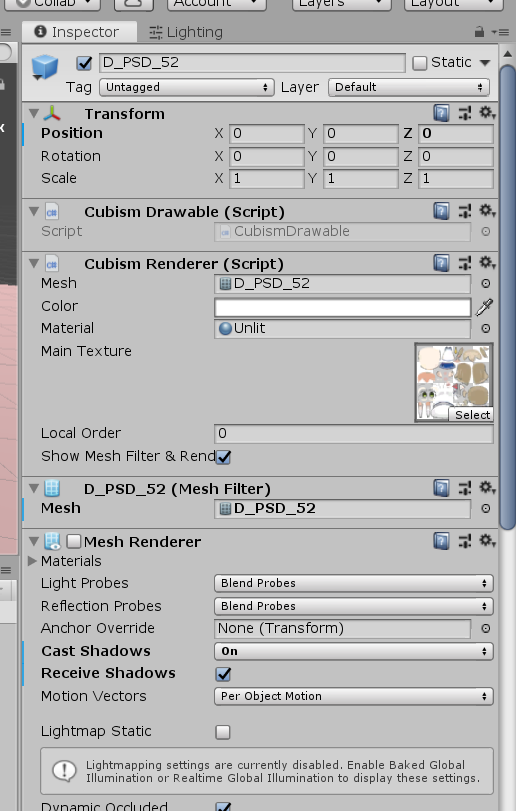This screenshot has width=516, height=811.
Task: Toggle Show Mesh Filter & Renderer checkbox
Action: tap(223, 457)
